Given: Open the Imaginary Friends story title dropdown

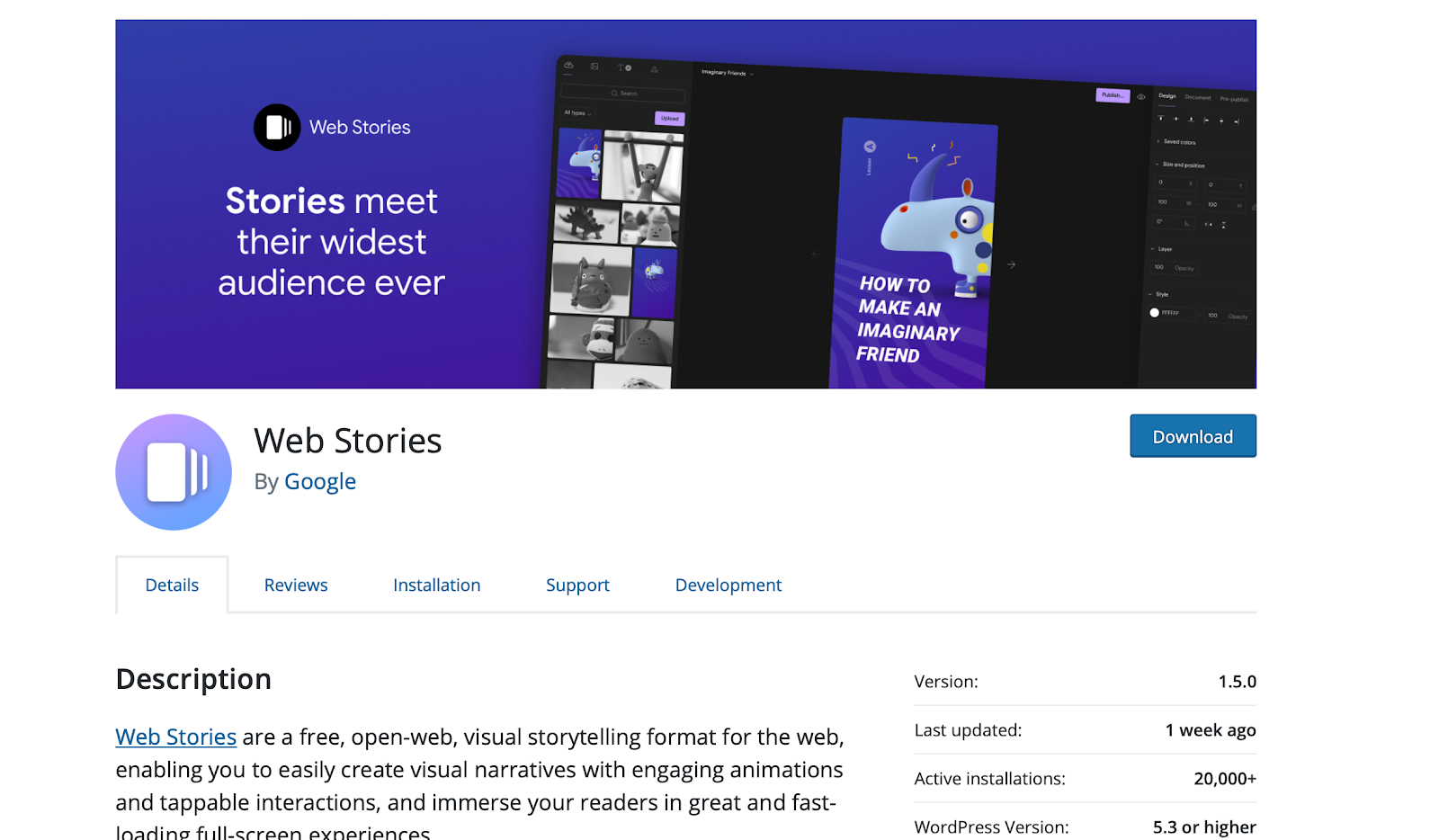Looking at the screenshot, I should point(728,74).
